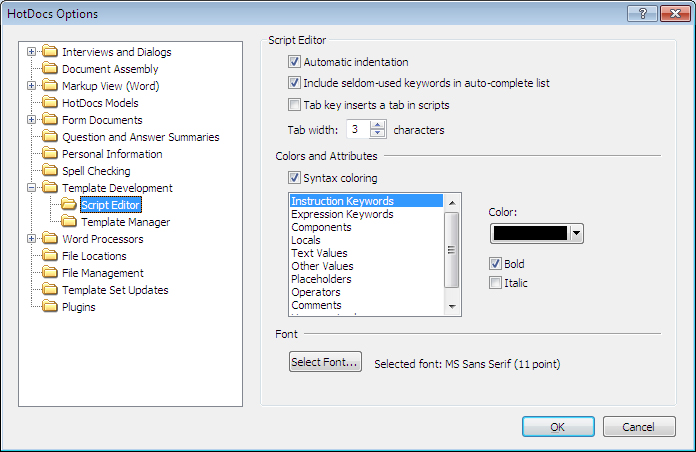Uncheck the Bold attribute checkbox
The image size is (696, 452).
coord(495,264)
